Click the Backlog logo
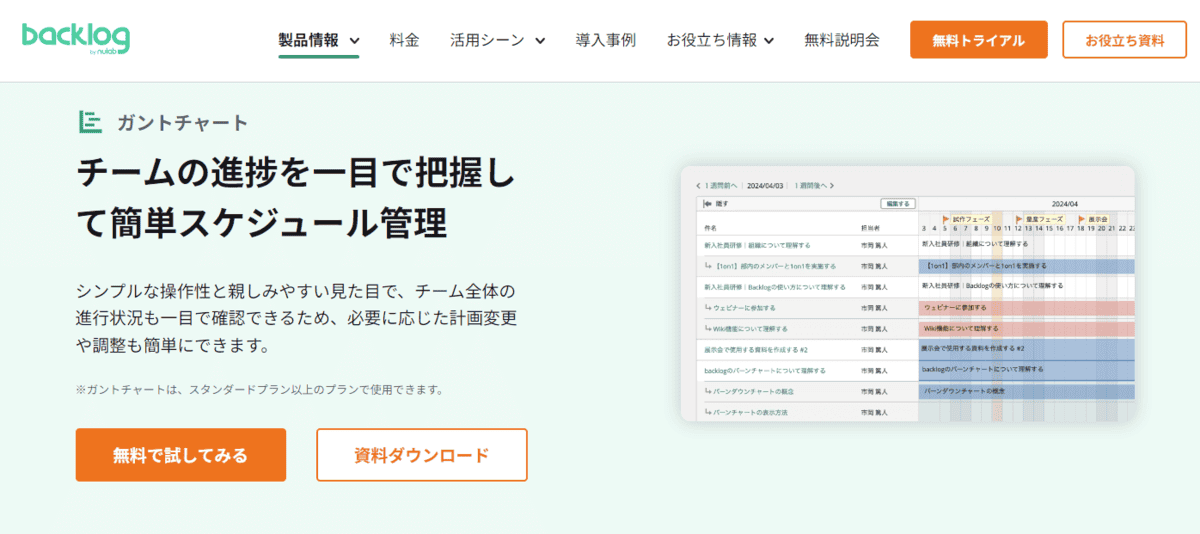The height and width of the screenshot is (534, 1200). [x=75, y=39]
